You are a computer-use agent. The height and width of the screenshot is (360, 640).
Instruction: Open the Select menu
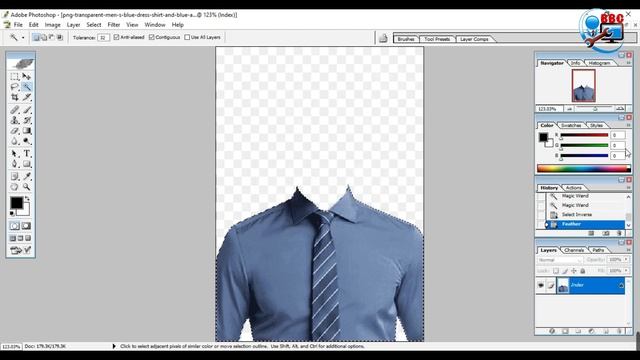(x=93, y=25)
